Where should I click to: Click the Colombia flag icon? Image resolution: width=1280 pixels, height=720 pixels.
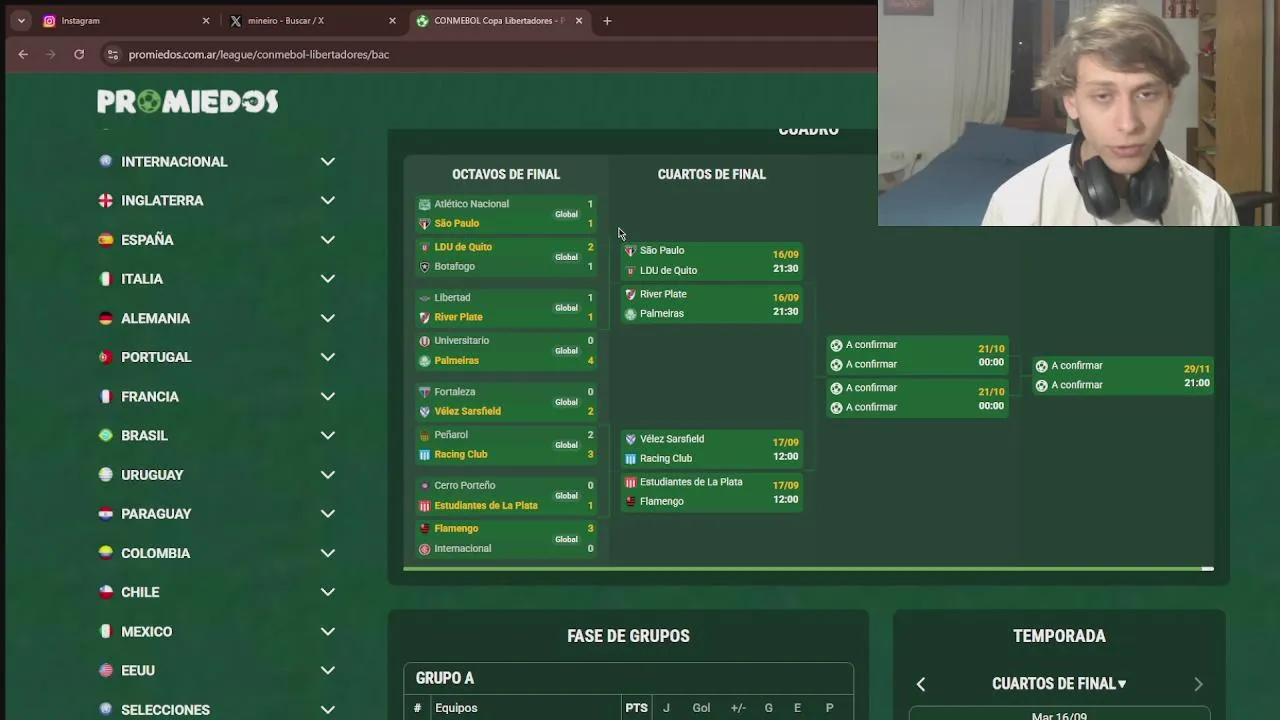pyautogui.click(x=105, y=553)
